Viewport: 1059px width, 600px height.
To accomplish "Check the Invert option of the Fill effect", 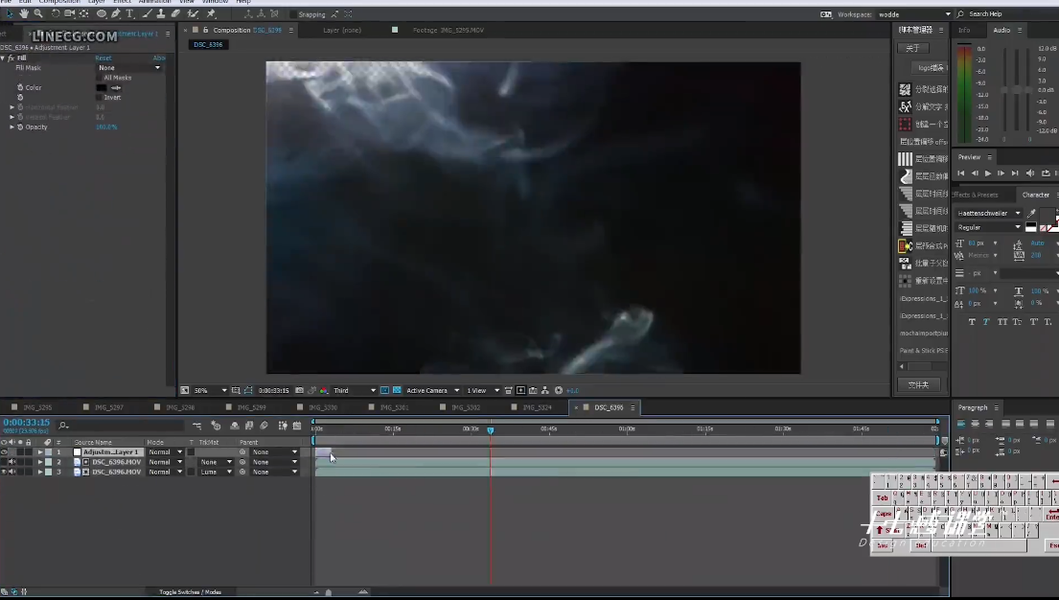I will click(99, 97).
